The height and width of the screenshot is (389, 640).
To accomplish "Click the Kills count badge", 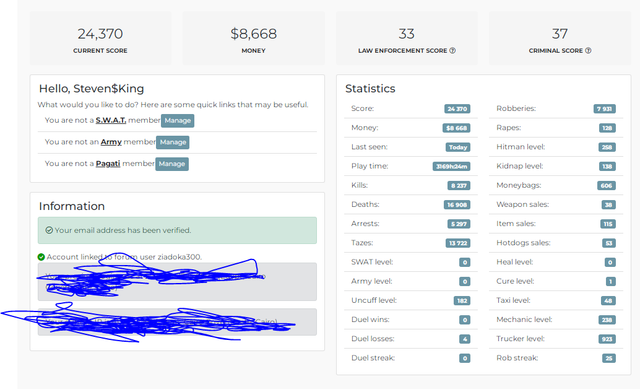I will tap(459, 186).
